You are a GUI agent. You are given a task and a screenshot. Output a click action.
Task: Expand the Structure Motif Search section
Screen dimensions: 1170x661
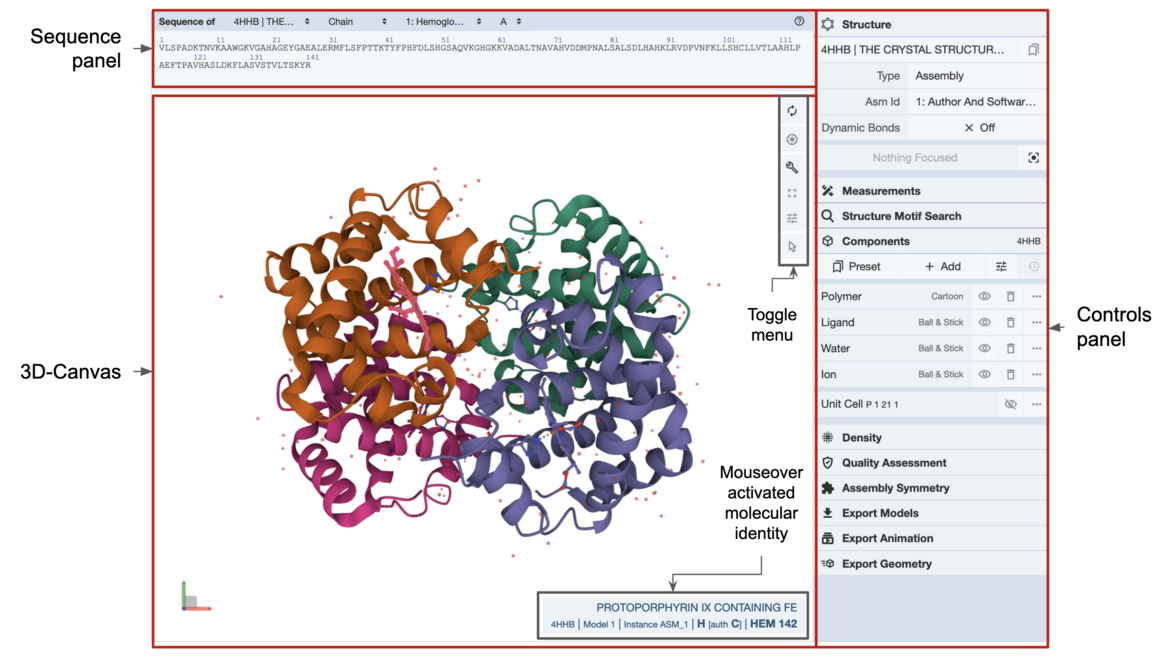coord(901,216)
